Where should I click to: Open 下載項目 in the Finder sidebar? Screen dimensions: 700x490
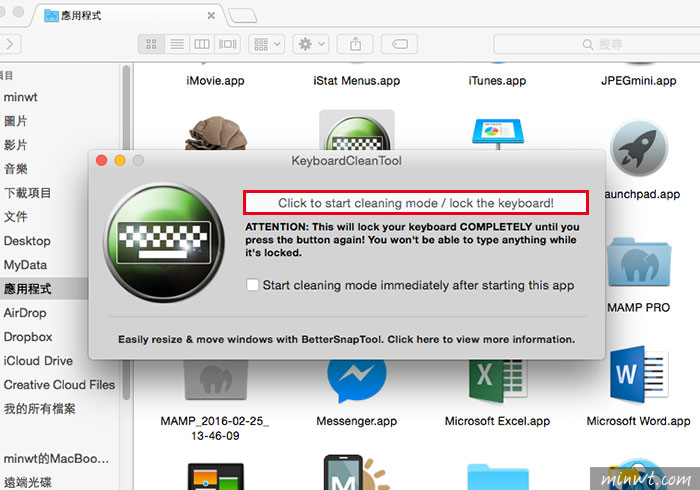pyautogui.click(x=28, y=193)
